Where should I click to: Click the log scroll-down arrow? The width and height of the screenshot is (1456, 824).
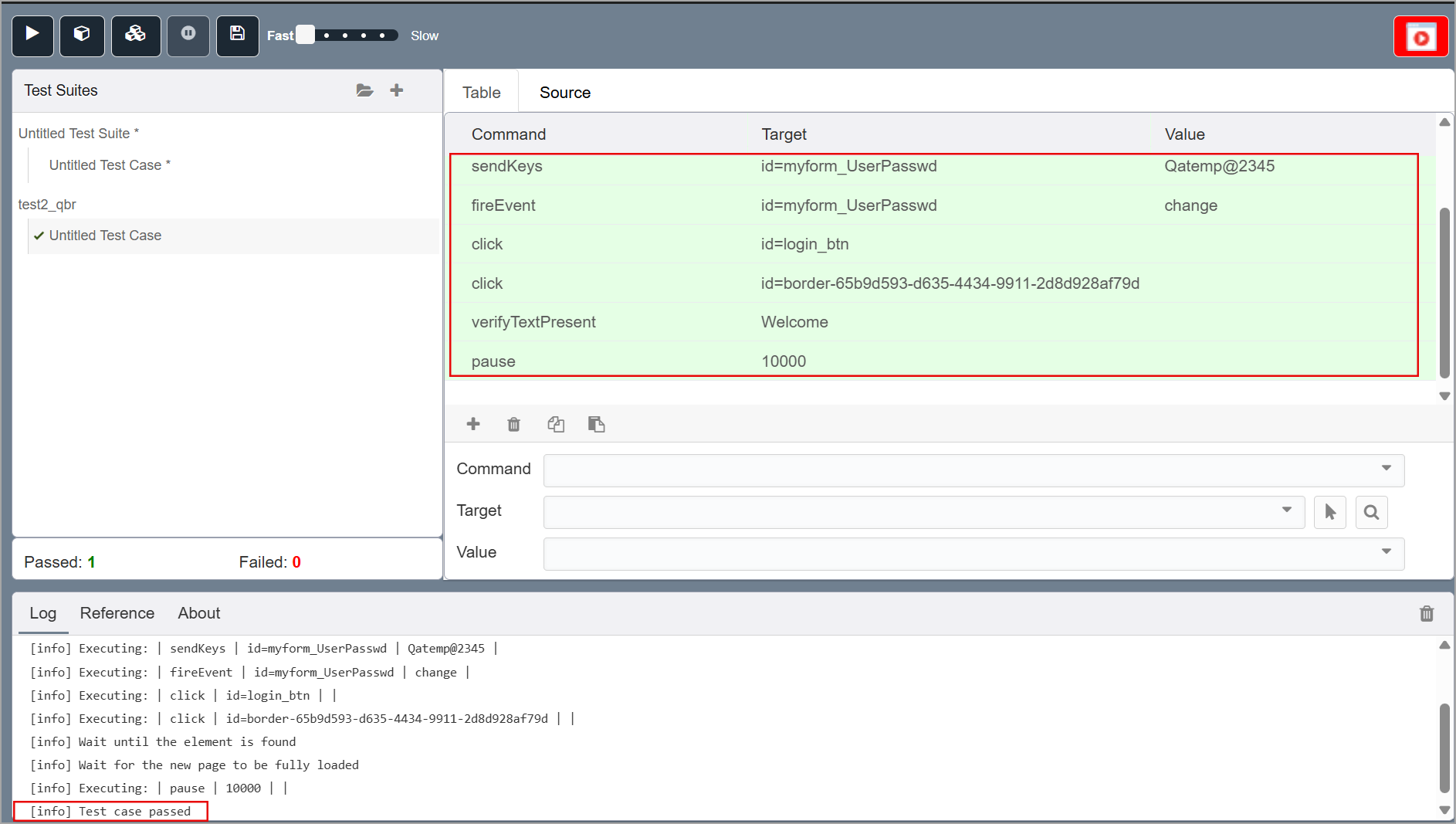[x=1445, y=810]
